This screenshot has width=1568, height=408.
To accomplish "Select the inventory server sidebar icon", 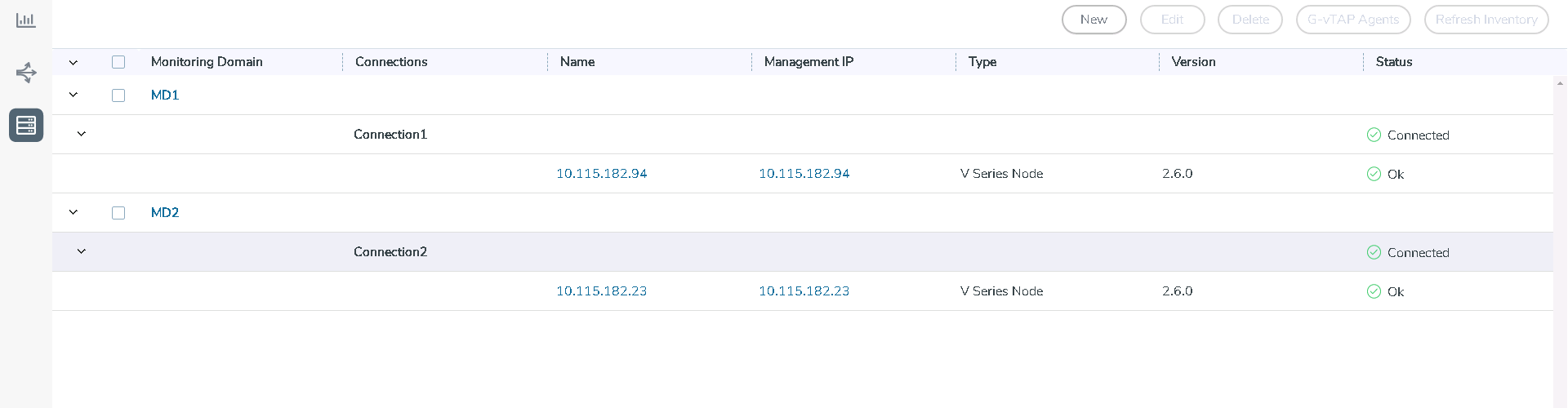I will tap(26, 126).
